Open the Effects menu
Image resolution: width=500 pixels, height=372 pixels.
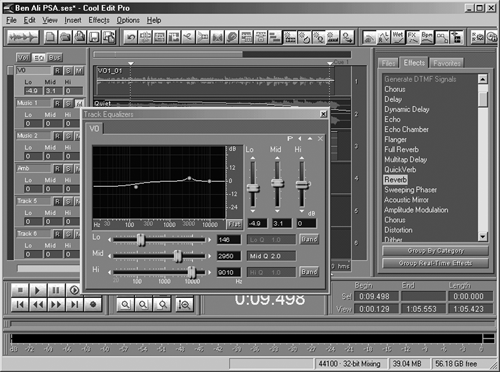(99, 20)
